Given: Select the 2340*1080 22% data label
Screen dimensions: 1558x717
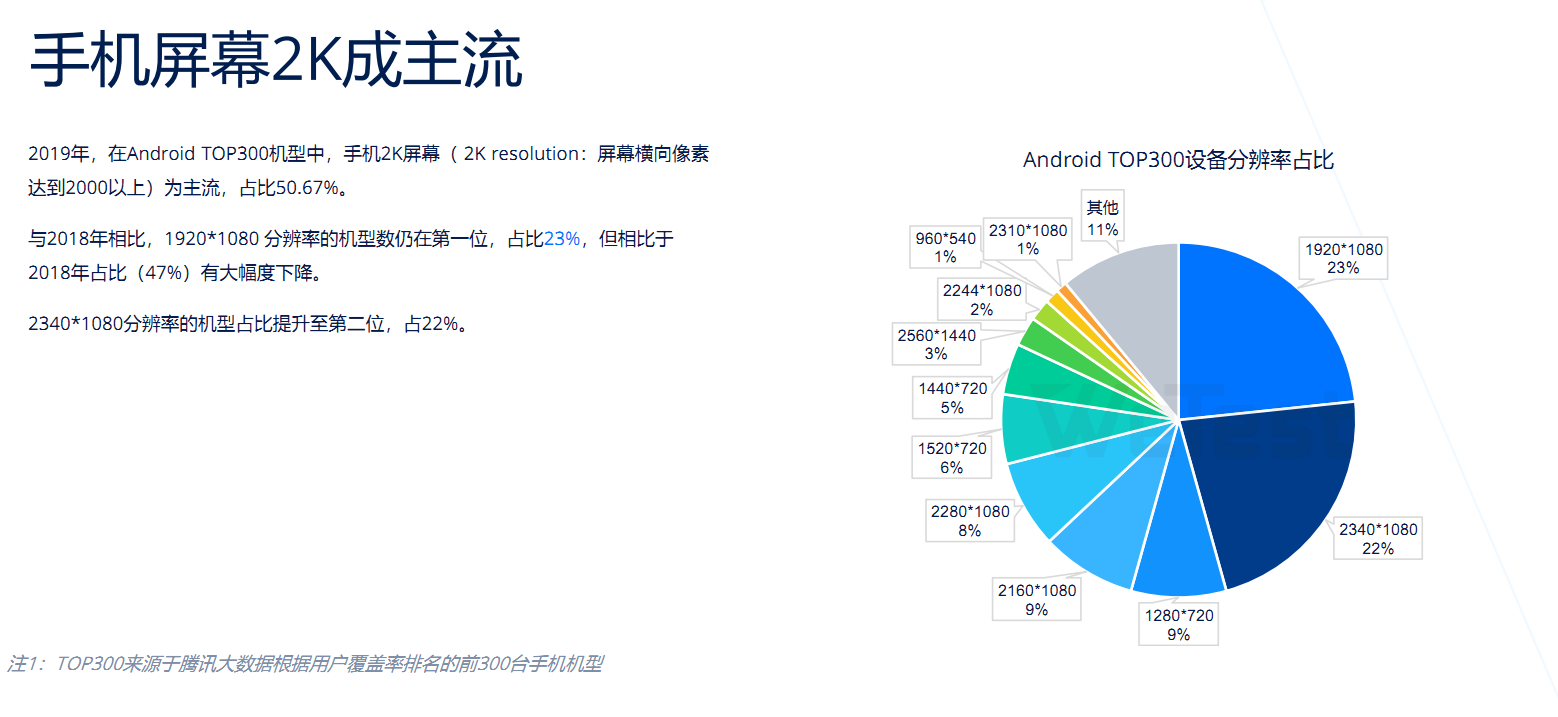Looking at the screenshot, I should click(1377, 538).
